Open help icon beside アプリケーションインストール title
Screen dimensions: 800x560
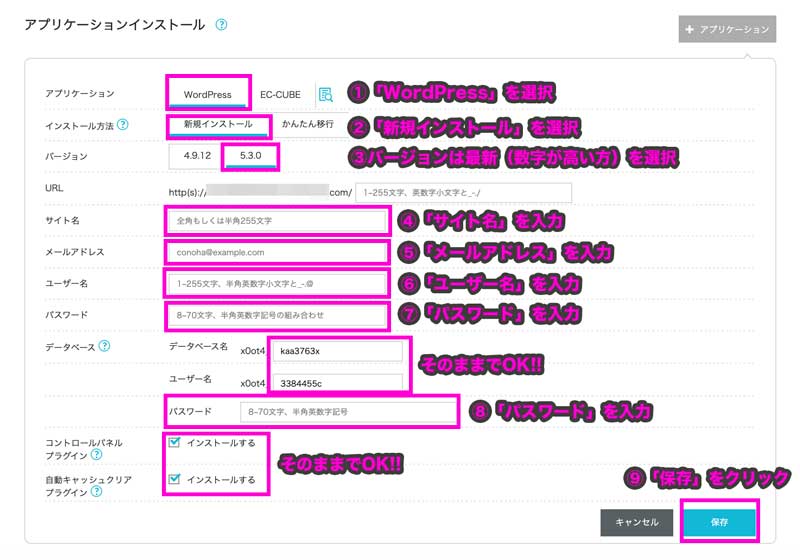(221, 24)
